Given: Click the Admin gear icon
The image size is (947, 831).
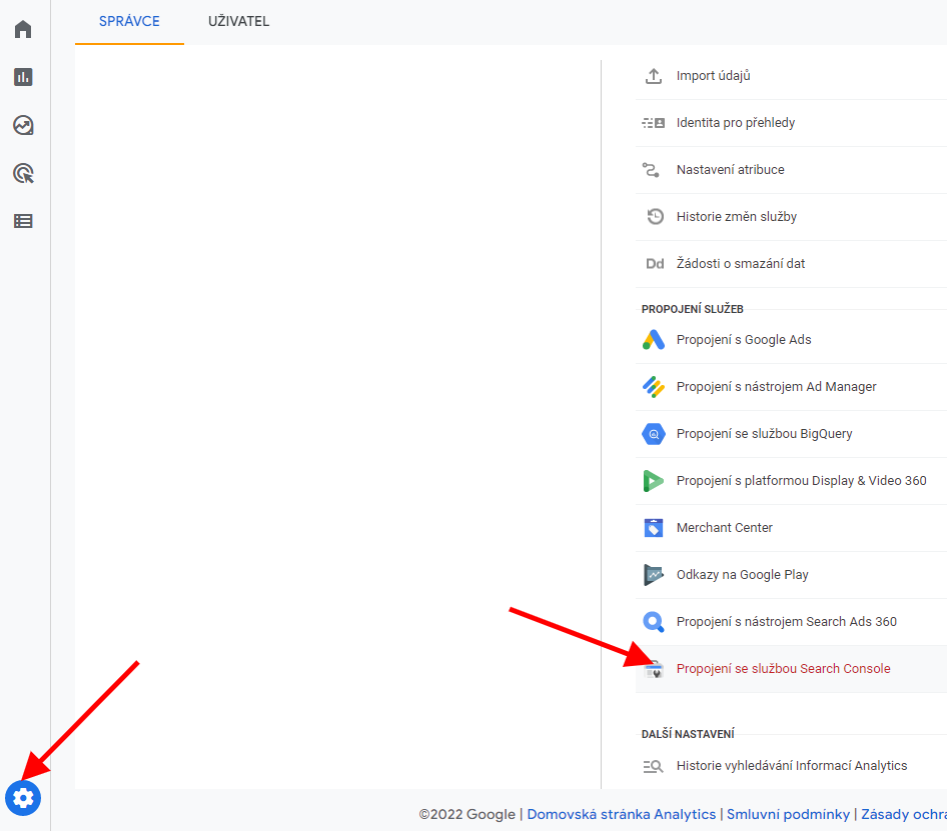Looking at the screenshot, I should coord(23,797).
